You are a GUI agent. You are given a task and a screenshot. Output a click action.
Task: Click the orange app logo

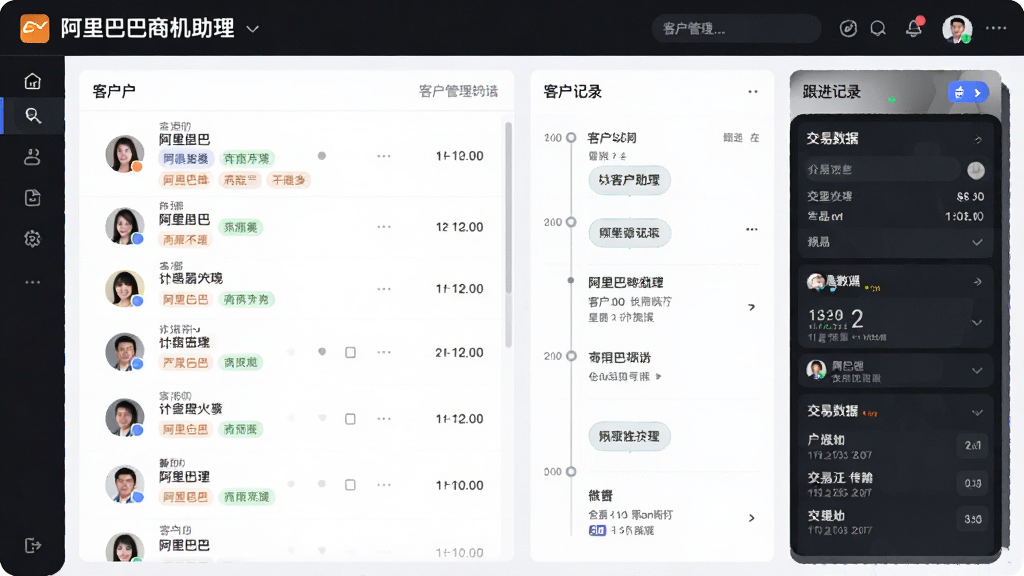coord(35,28)
